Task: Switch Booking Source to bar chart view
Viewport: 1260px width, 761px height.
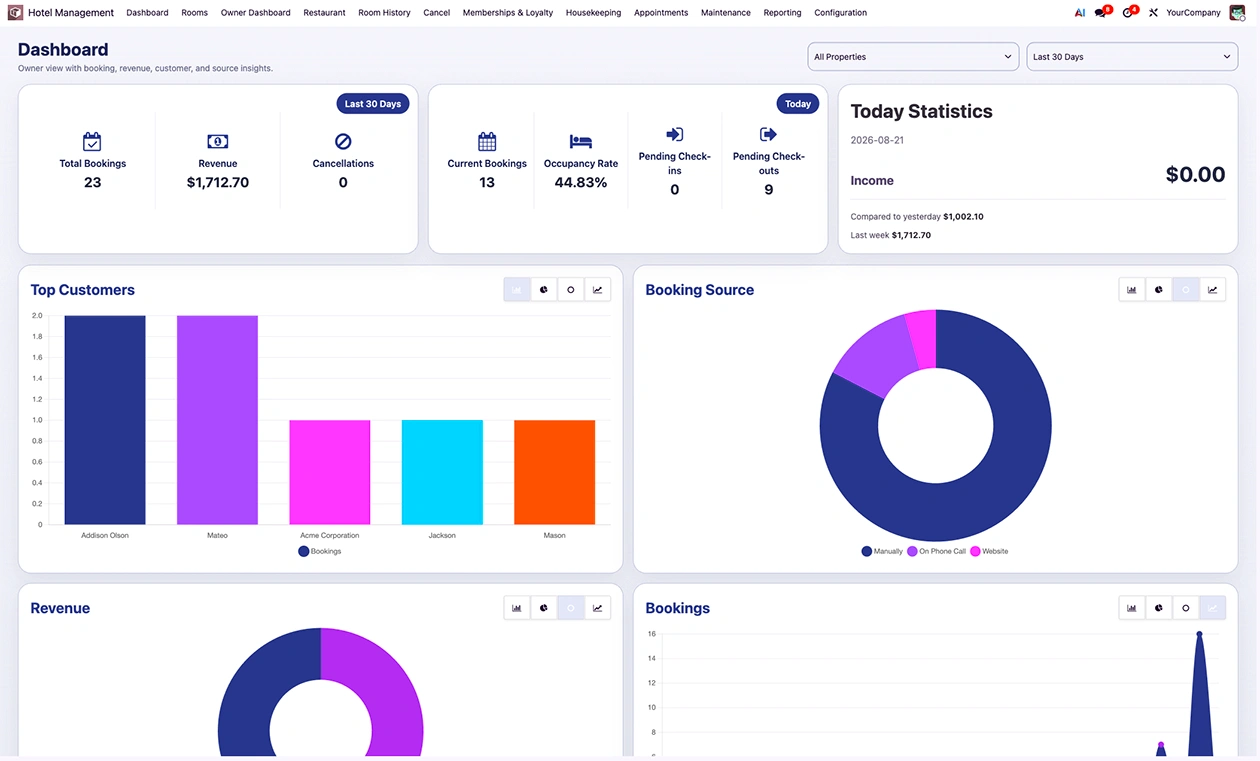Action: [x=1132, y=290]
